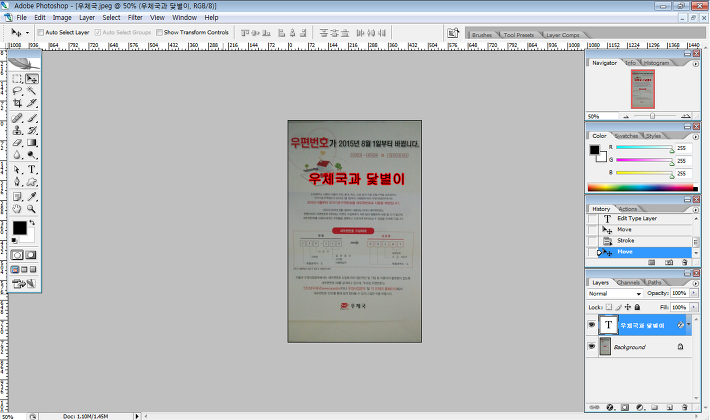Select the Custom Shape tool
The height and width of the screenshot is (420, 710).
(32, 182)
